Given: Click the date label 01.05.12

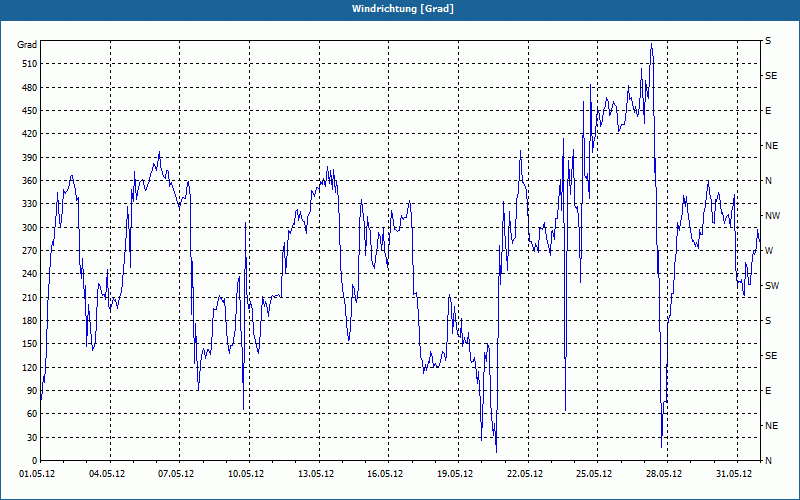Looking at the screenshot, I should 37,474.
